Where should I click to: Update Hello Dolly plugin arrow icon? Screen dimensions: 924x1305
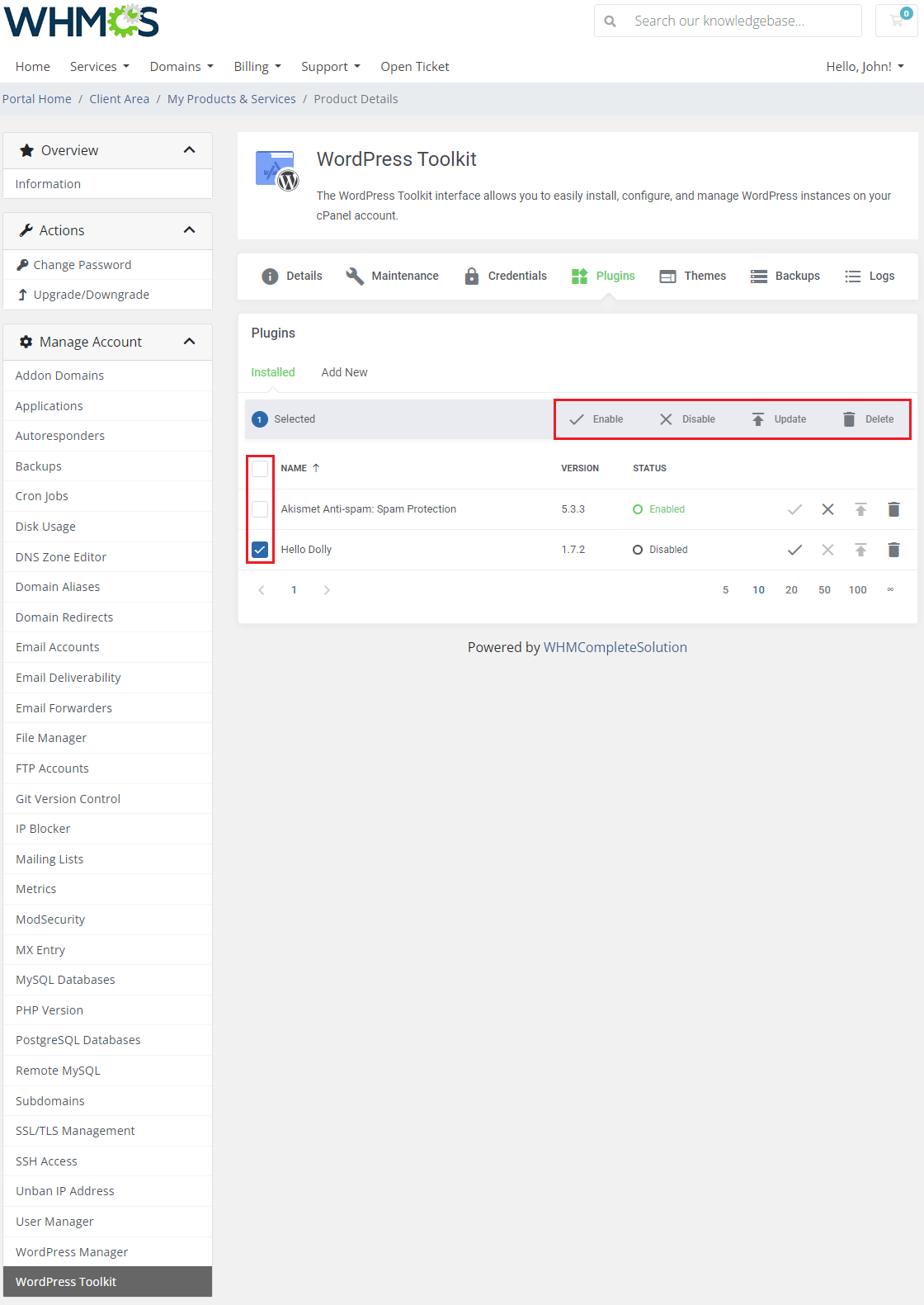860,550
